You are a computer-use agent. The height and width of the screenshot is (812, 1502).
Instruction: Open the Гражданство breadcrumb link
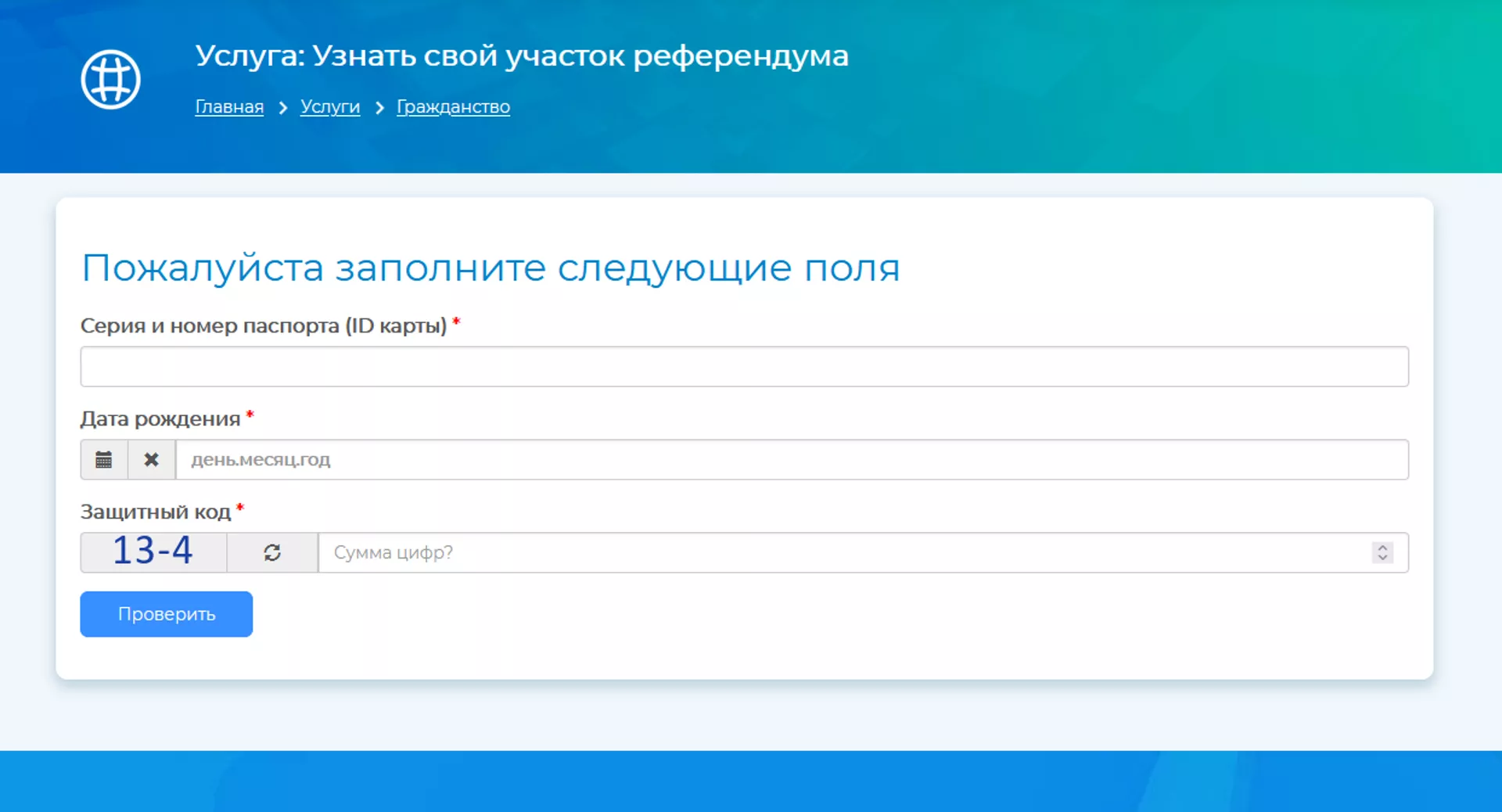click(x=453, y=106)
